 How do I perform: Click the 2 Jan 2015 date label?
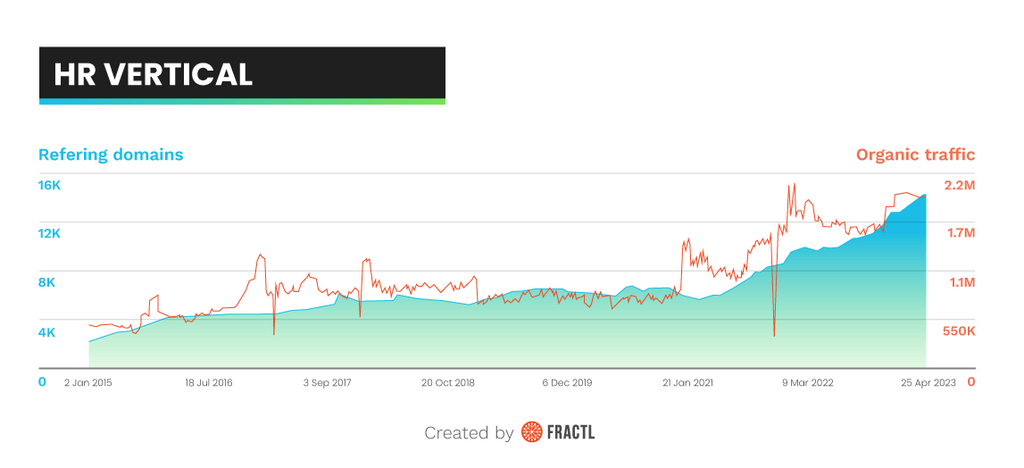89,383
